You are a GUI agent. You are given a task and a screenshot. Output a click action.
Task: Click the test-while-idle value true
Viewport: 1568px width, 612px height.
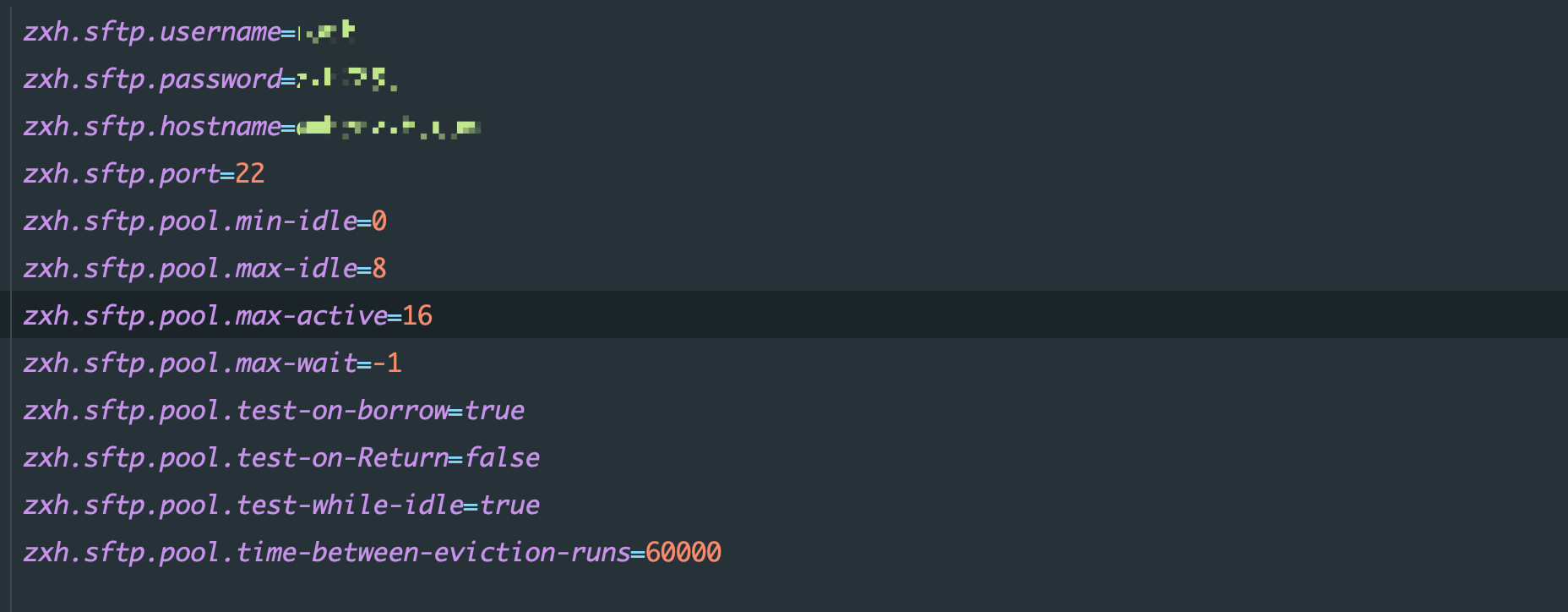(x=509, y=505)
